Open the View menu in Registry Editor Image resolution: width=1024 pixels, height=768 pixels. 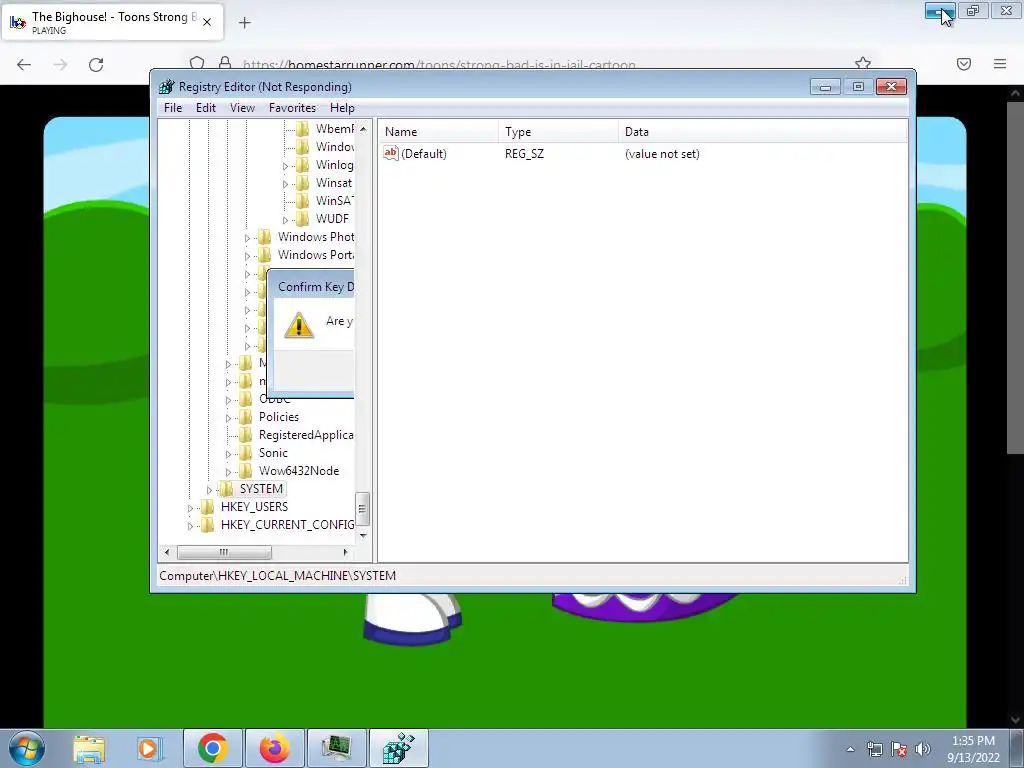point(242,108)
